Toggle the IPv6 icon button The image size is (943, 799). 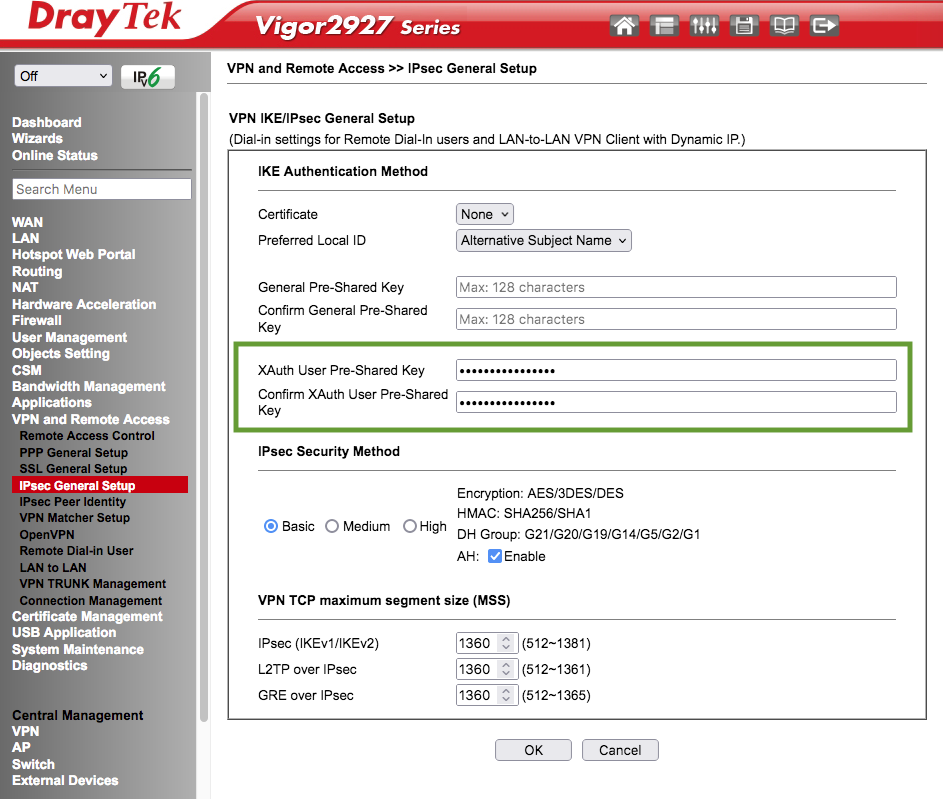(x=148, y=77)
